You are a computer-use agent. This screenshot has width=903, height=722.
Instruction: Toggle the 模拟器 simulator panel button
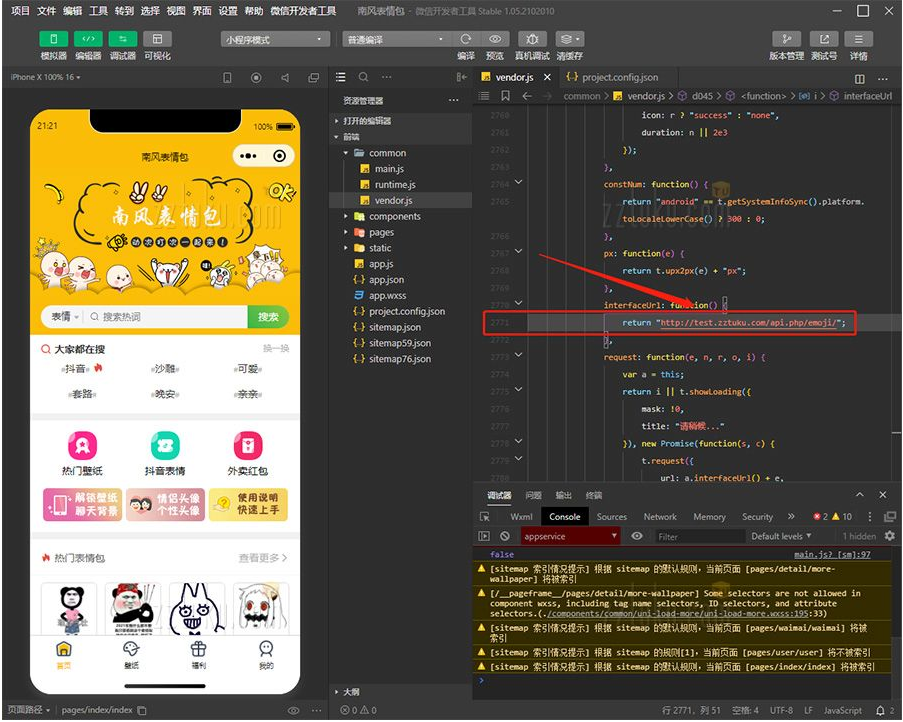tap(53, 39)
